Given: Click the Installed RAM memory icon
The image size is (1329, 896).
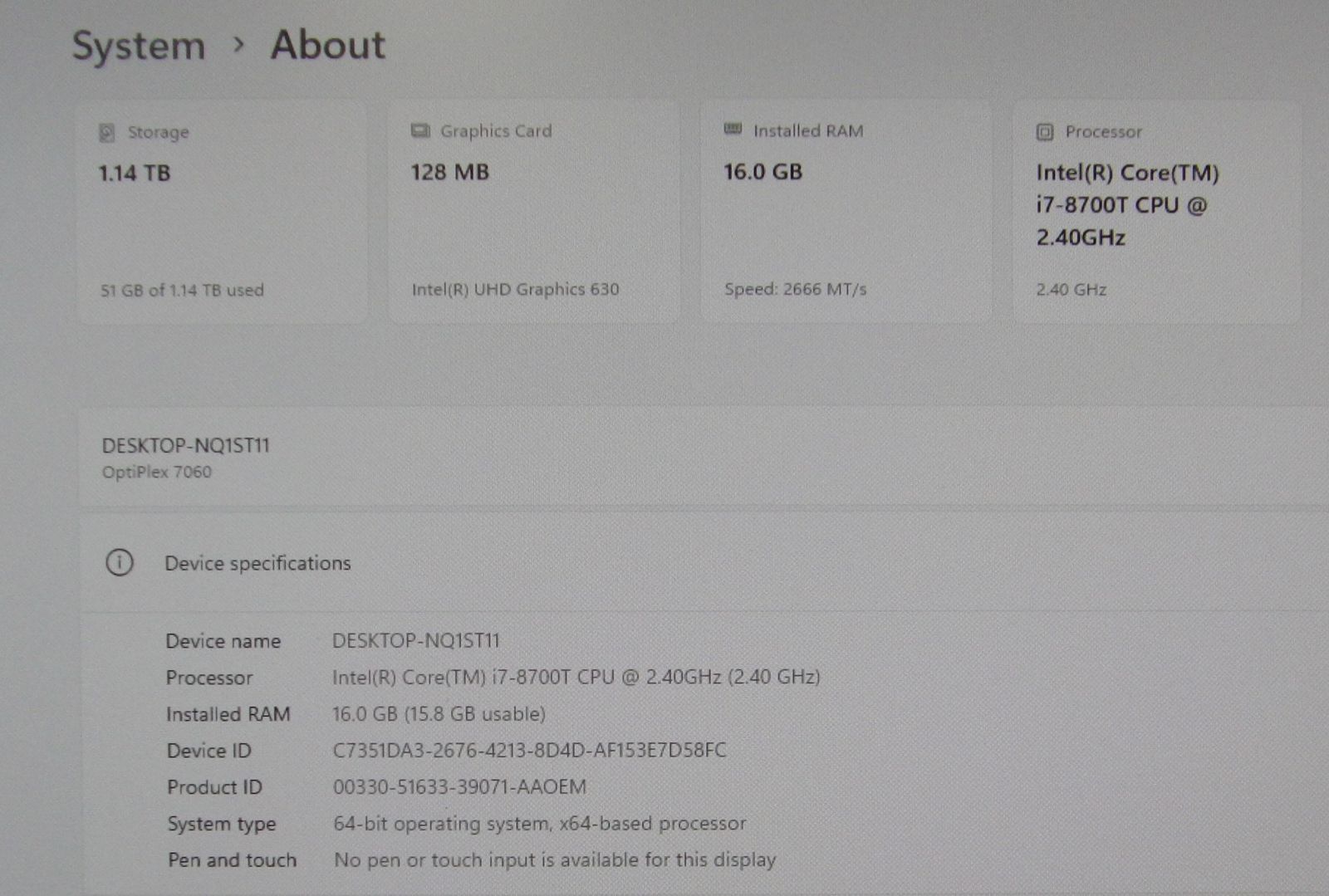Looking at the screenshot, I should pos(733,130).
